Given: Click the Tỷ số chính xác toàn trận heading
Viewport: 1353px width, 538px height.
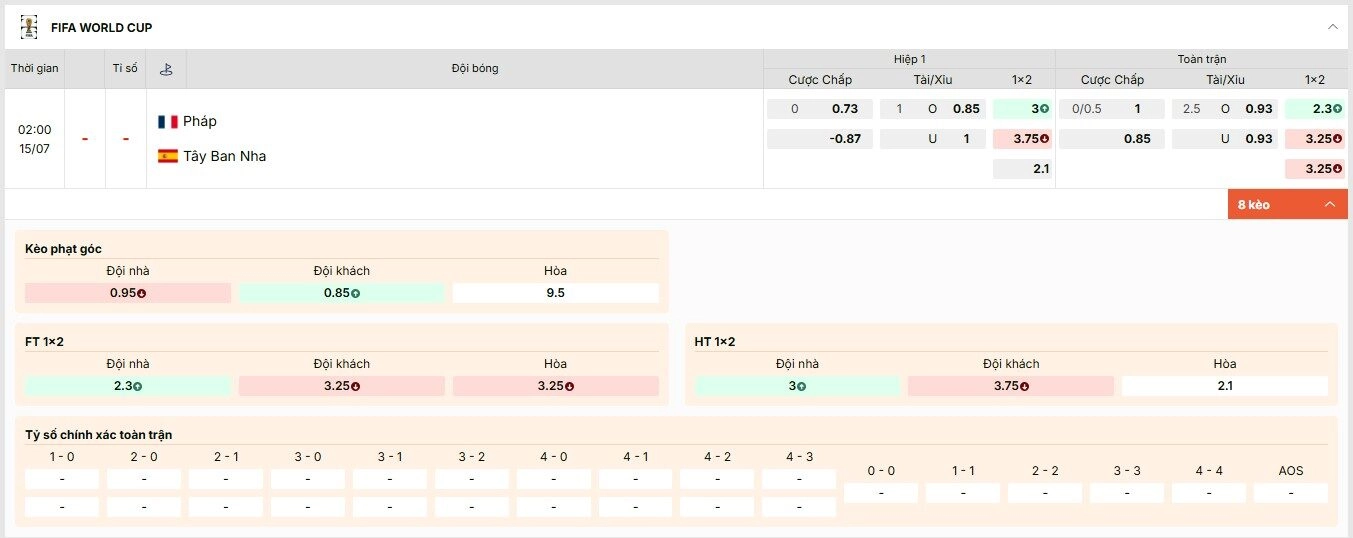Looking at the screenshot, I should click(99, 435).
